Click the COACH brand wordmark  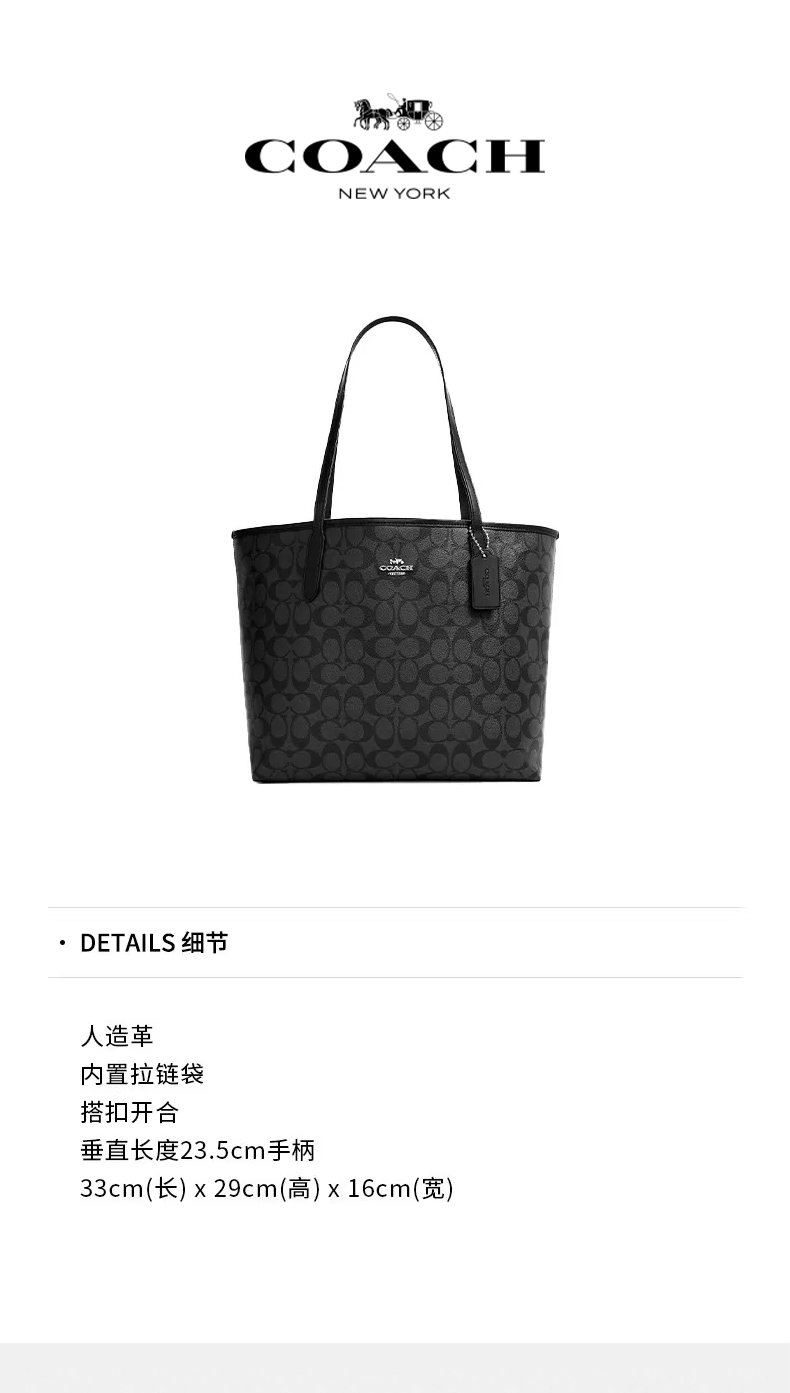click(x=395, y=157)
